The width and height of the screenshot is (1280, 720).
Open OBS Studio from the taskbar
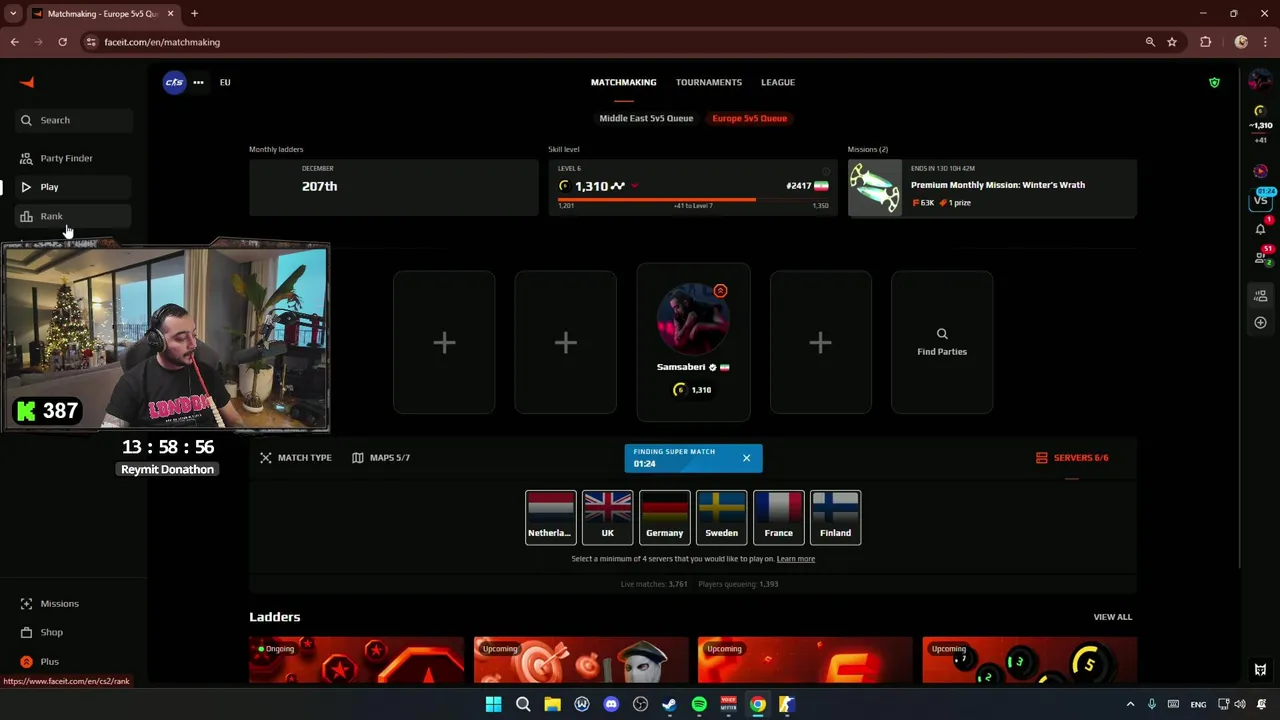point(640,704)
